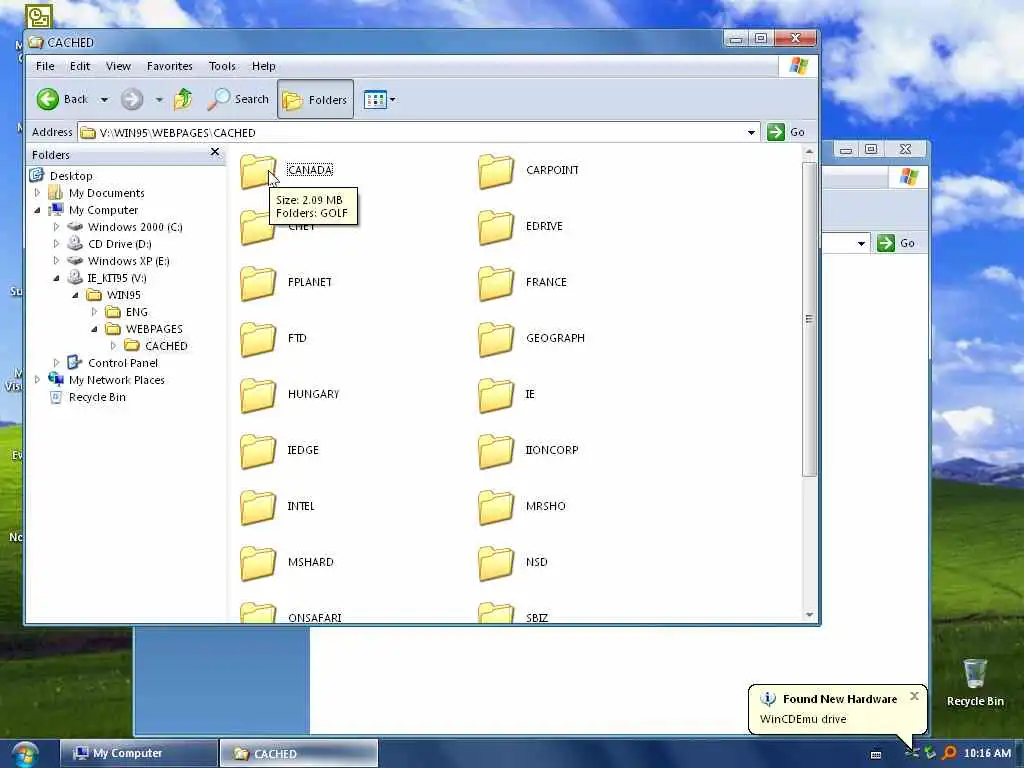Click the file list scroll up arrow
Viewport: 1024px width, 768px height.
(x=809, y=152)
